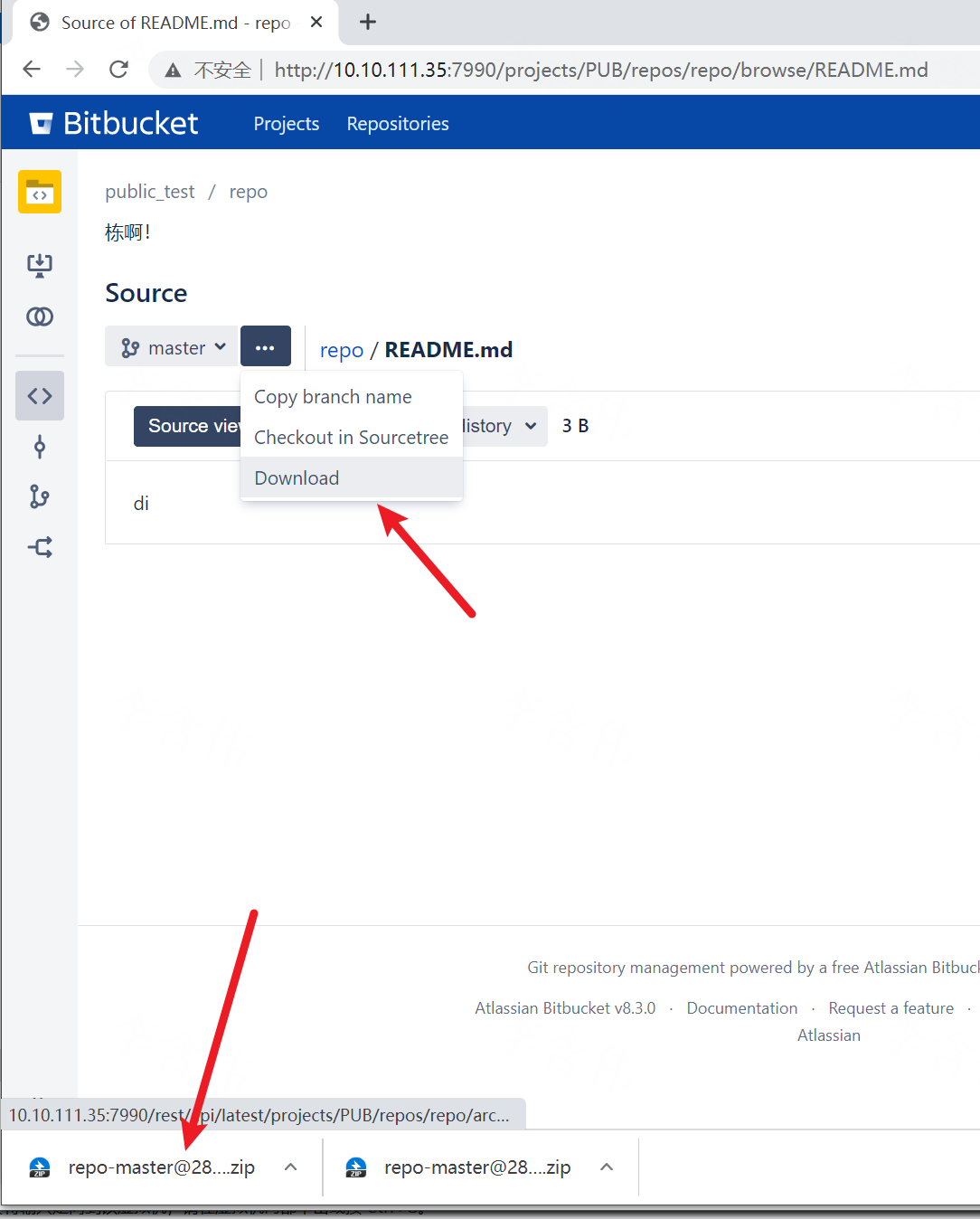Image resolution: width=980 pixels, height=1219 pixels.
Task: Open the Request a feature link
Action: tap(891, 1008)
